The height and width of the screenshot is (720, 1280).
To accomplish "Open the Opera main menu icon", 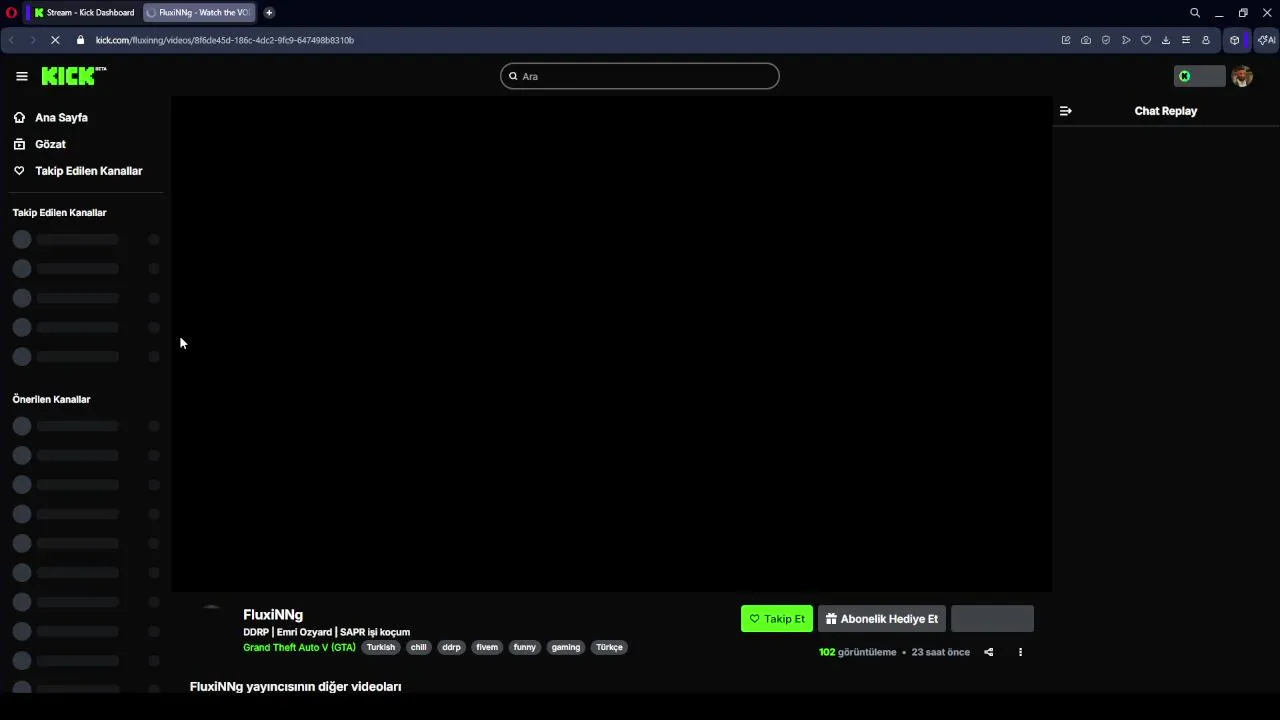I will (x=11, y=13).
